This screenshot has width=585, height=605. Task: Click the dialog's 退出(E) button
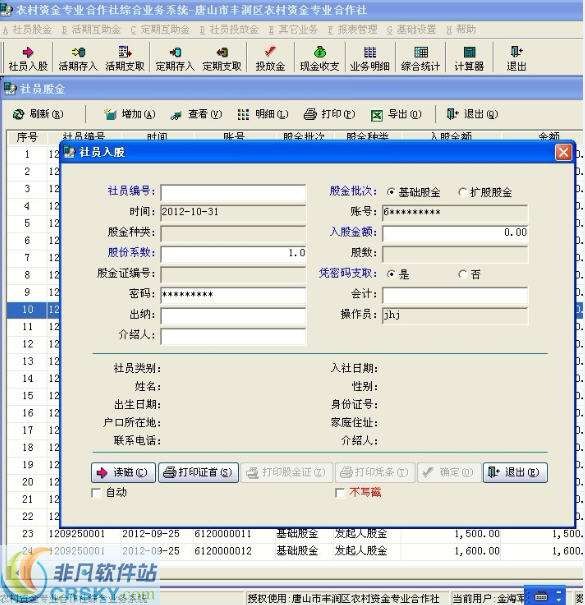(515, 472)
